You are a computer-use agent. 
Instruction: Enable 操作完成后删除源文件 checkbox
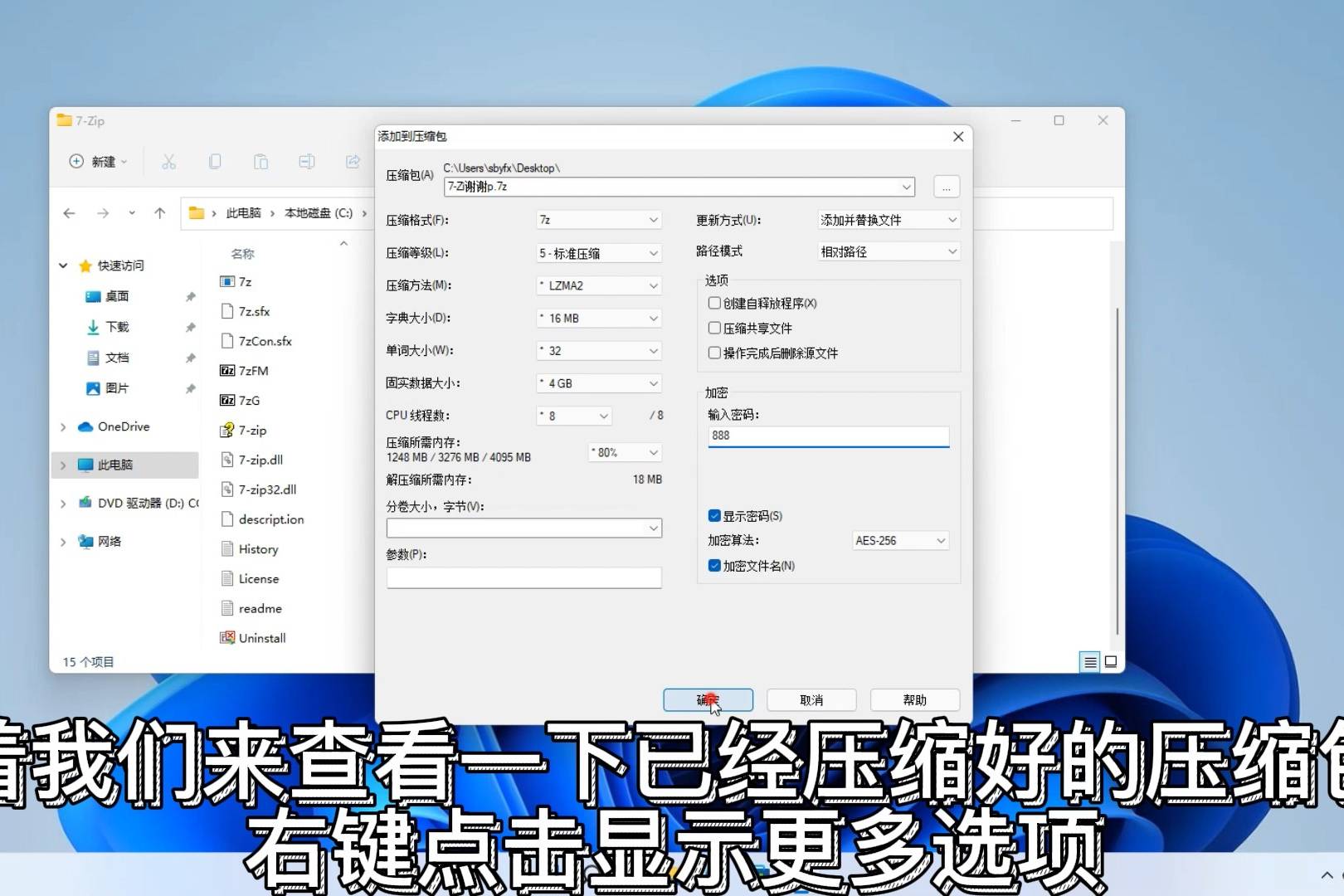(714, 353)
